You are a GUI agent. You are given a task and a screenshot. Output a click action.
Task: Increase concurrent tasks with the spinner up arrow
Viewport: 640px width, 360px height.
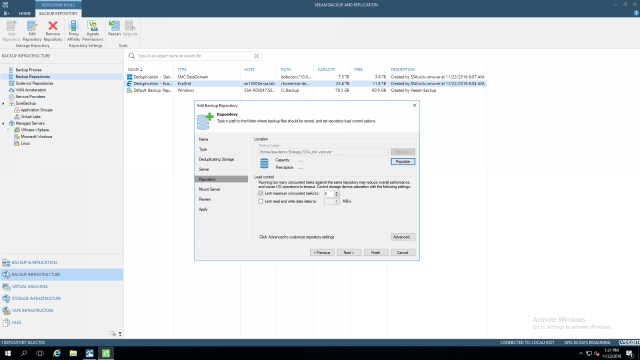click(337, 192)
